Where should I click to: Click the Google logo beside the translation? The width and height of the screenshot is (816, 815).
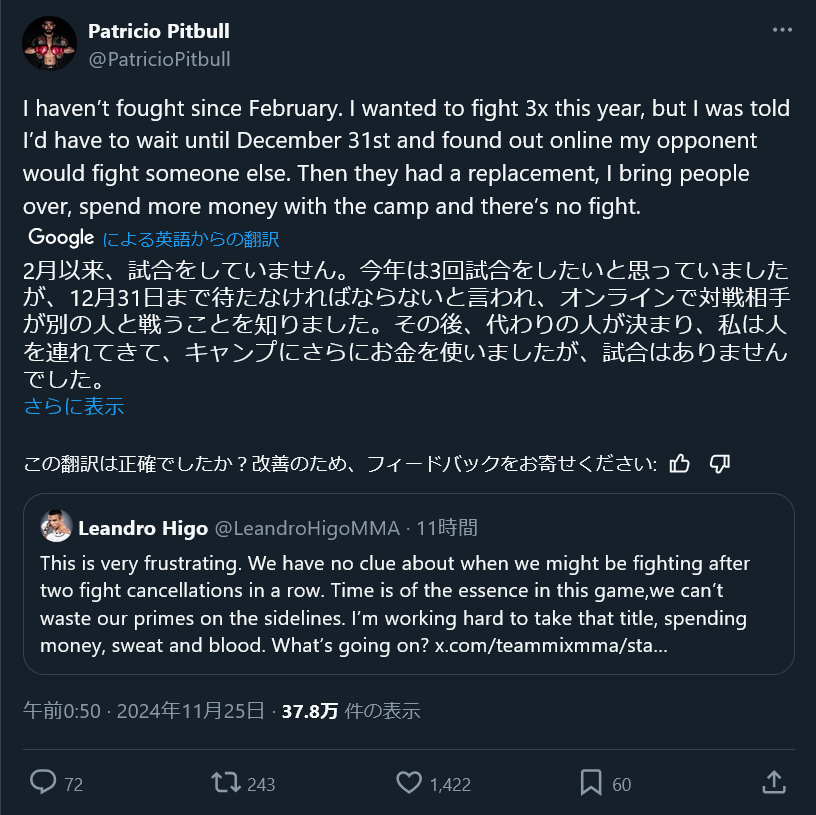[x=60, y=238]
